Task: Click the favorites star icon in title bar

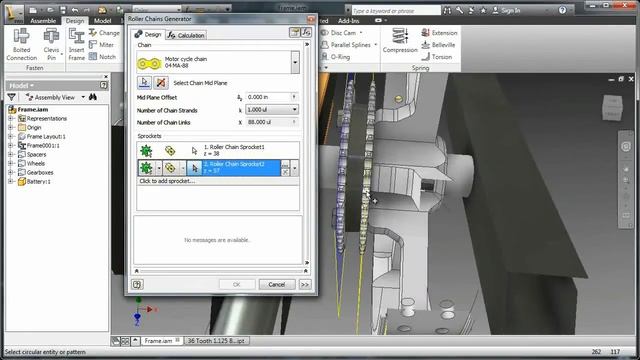Action: 483,11
